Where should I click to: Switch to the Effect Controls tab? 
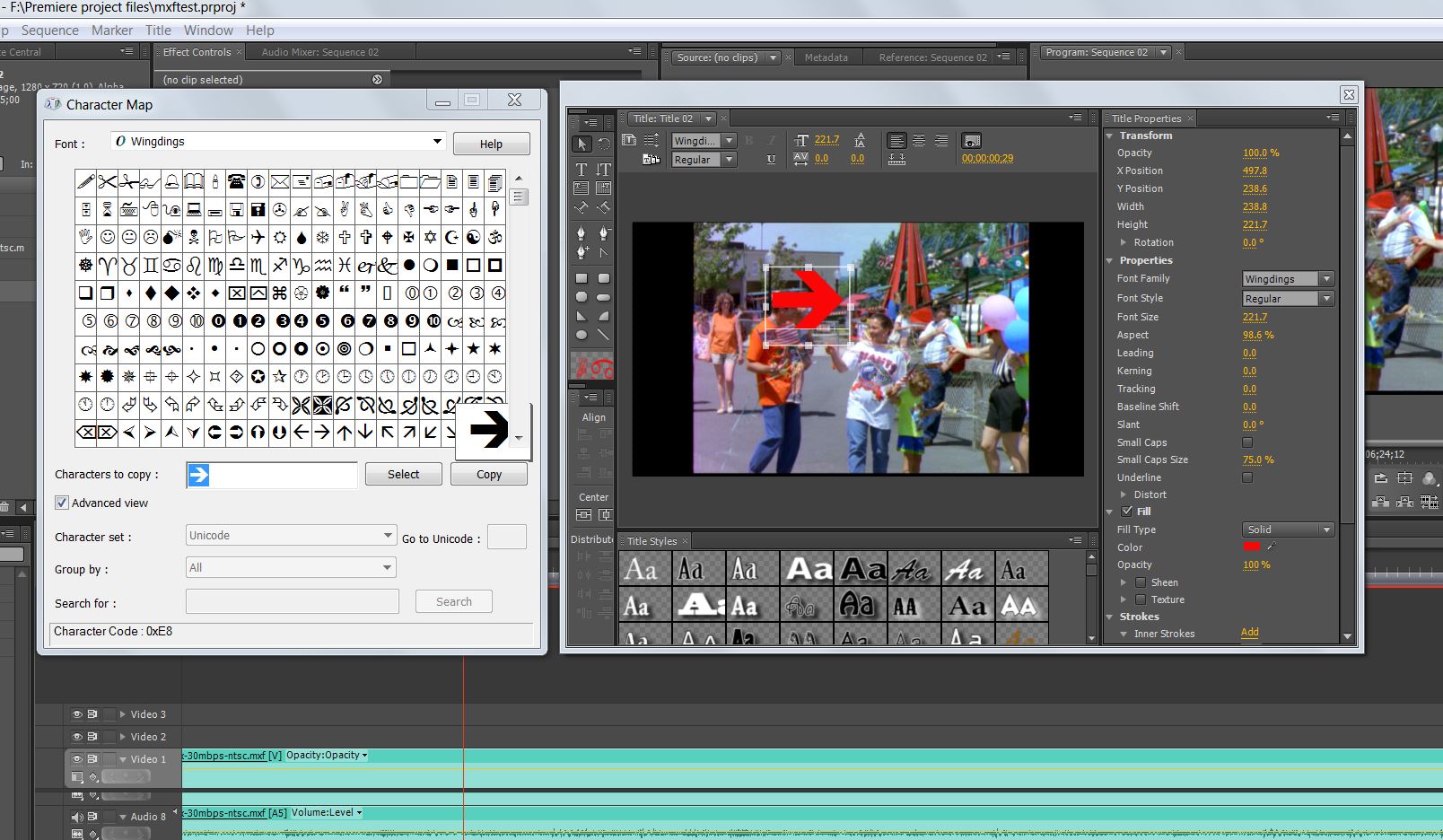coord(197,52)
